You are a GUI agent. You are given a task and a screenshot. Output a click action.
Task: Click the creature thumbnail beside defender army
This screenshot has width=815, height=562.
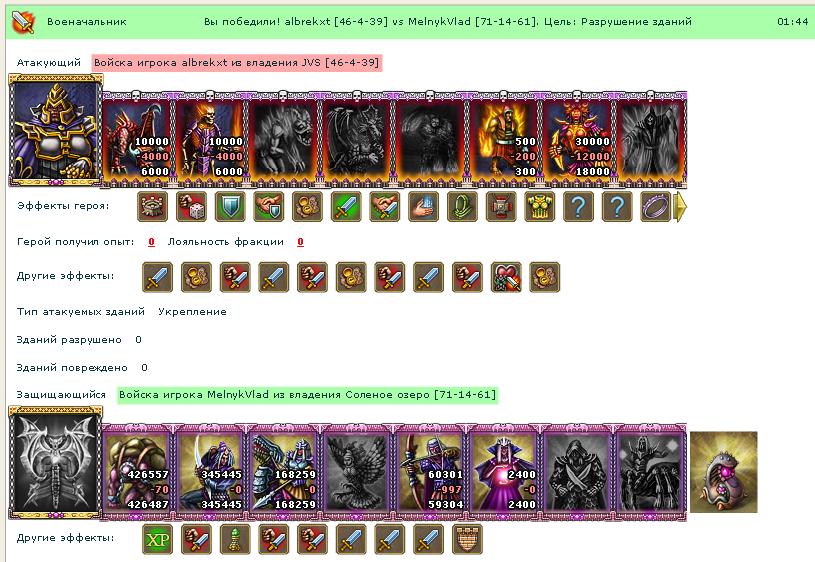[x=724, y=472]
